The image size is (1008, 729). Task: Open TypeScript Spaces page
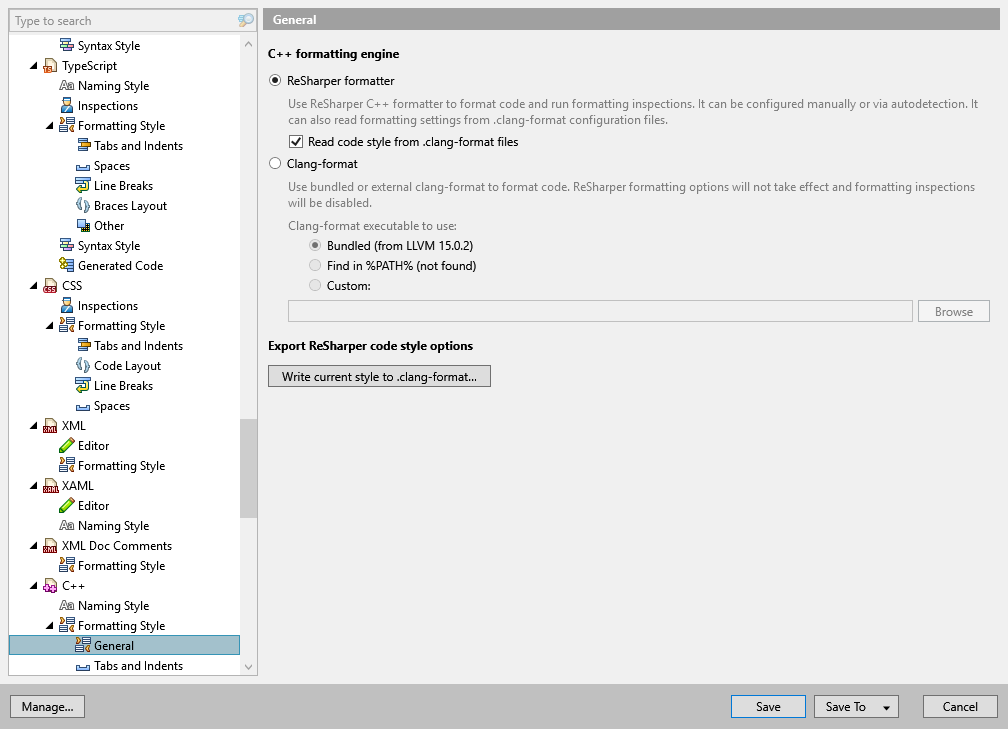click(112, 166)
